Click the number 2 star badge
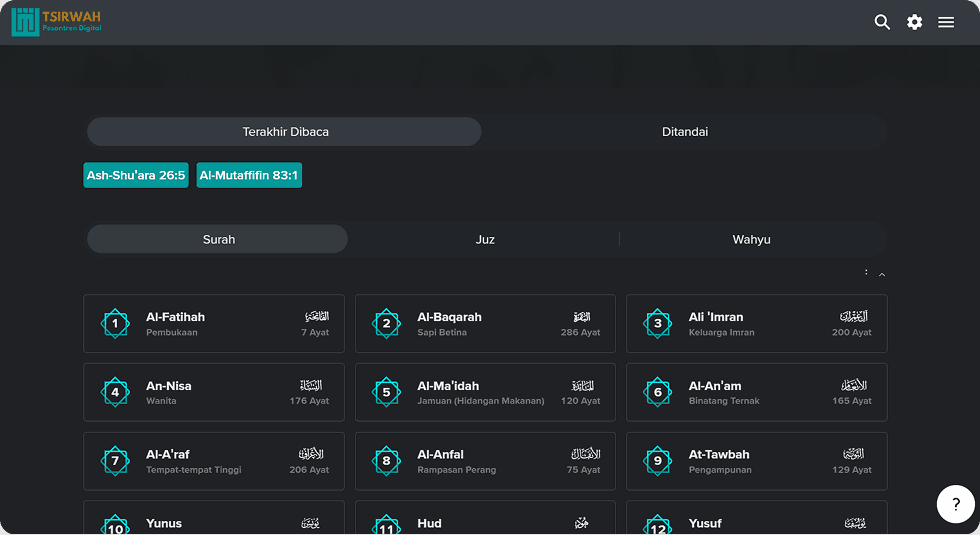Image resolution: width=980 pixels, height=535 pixels. click(386, 324)
